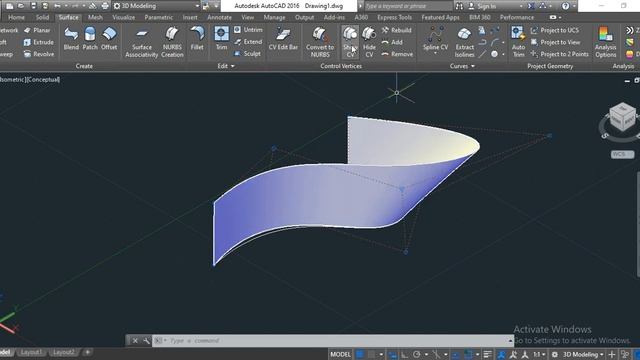Add a new layout tab
Image resolution: width=640 pixels, height=360 pixels.
(87, 352)
